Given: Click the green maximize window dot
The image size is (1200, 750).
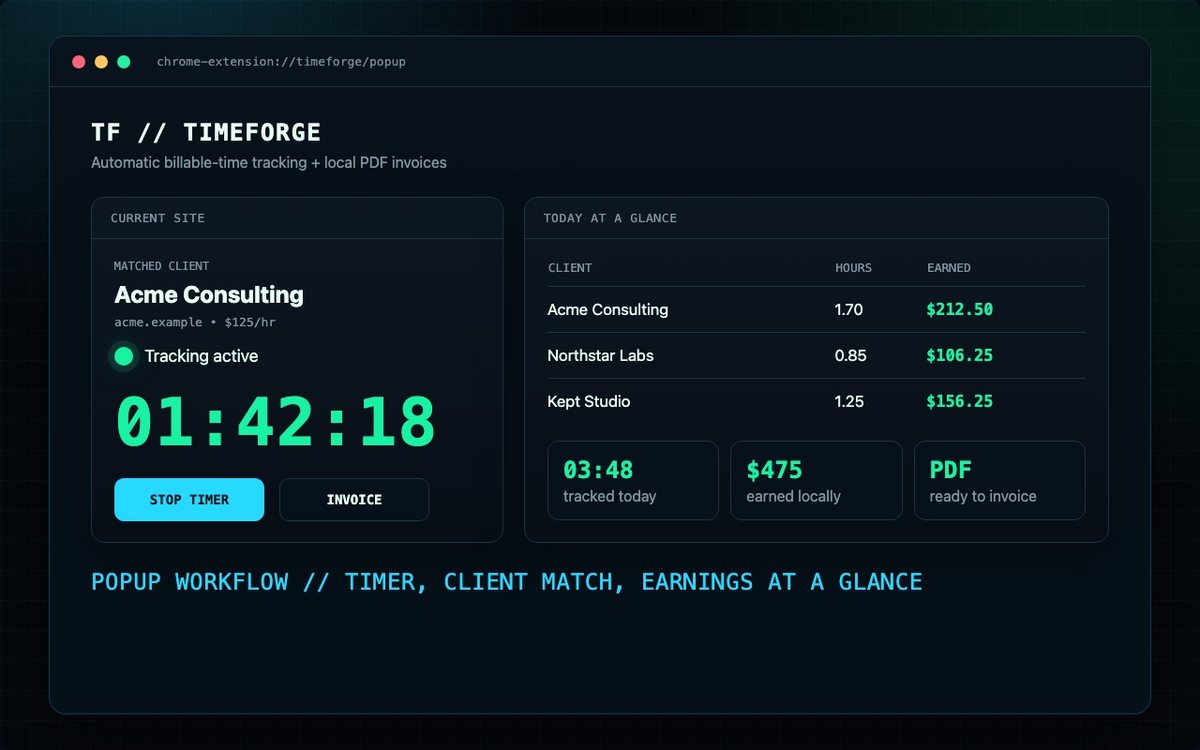Looking at the screenshot, I should pos(124,62).
